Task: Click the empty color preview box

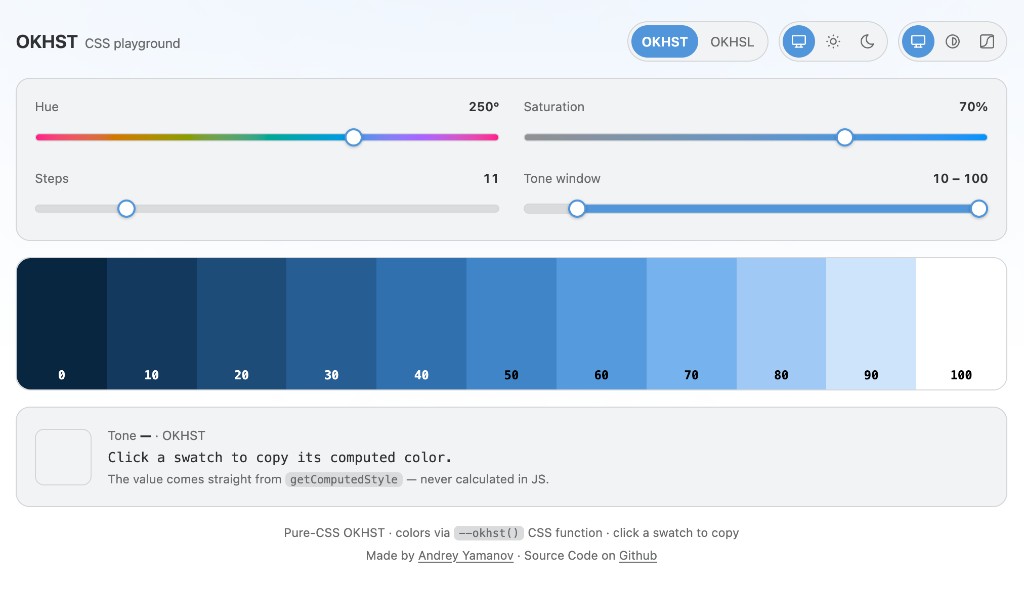Action: click(63, 457)
